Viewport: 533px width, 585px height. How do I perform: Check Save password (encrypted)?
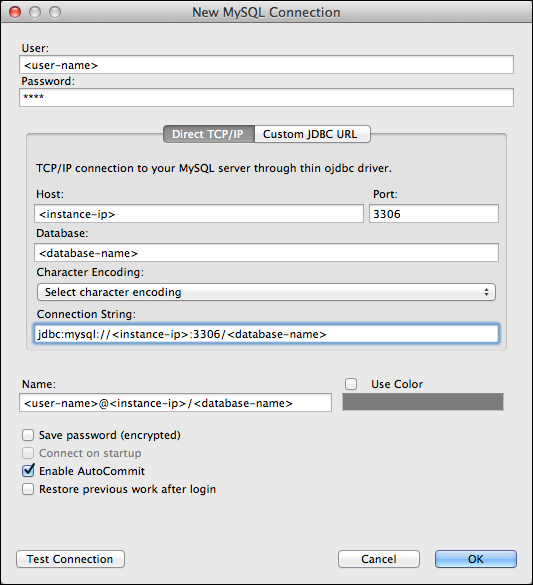pos(28,435)
